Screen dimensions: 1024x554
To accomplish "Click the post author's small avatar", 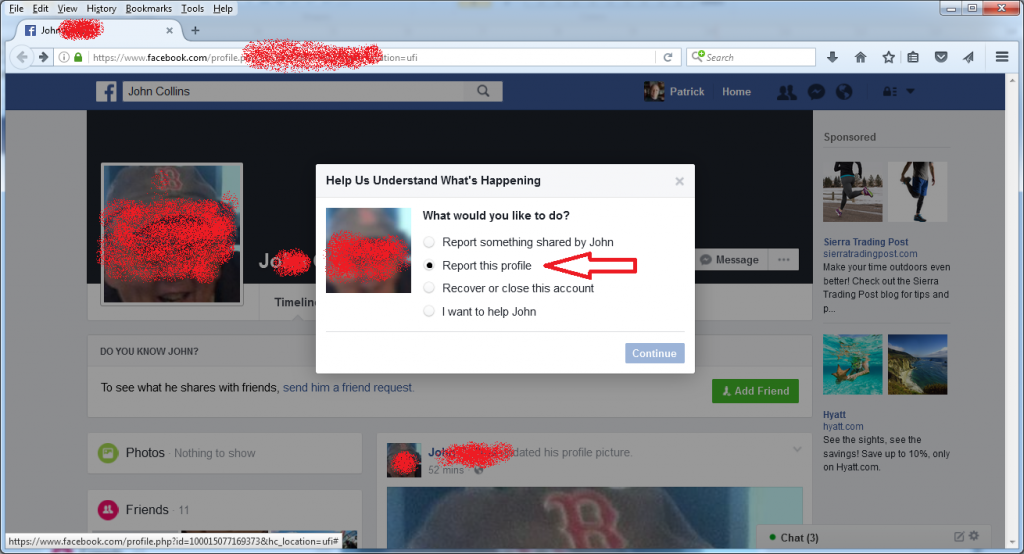I will pyautogui.click(x=404, y=460).
